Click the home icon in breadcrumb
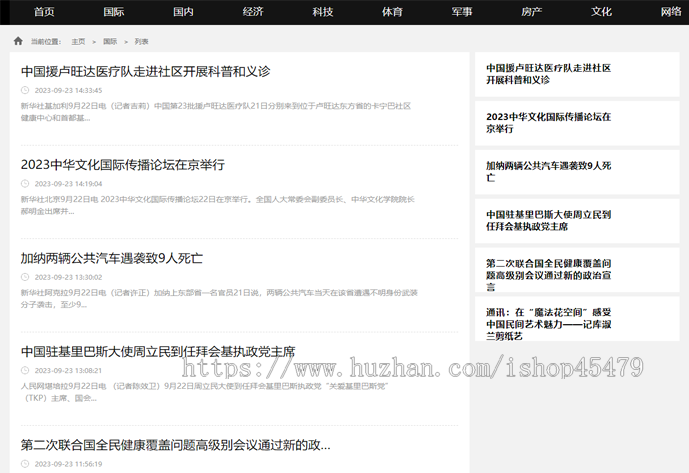Image resolution: width=689 pixels, height=473 pixels. [x=18, y=41]
